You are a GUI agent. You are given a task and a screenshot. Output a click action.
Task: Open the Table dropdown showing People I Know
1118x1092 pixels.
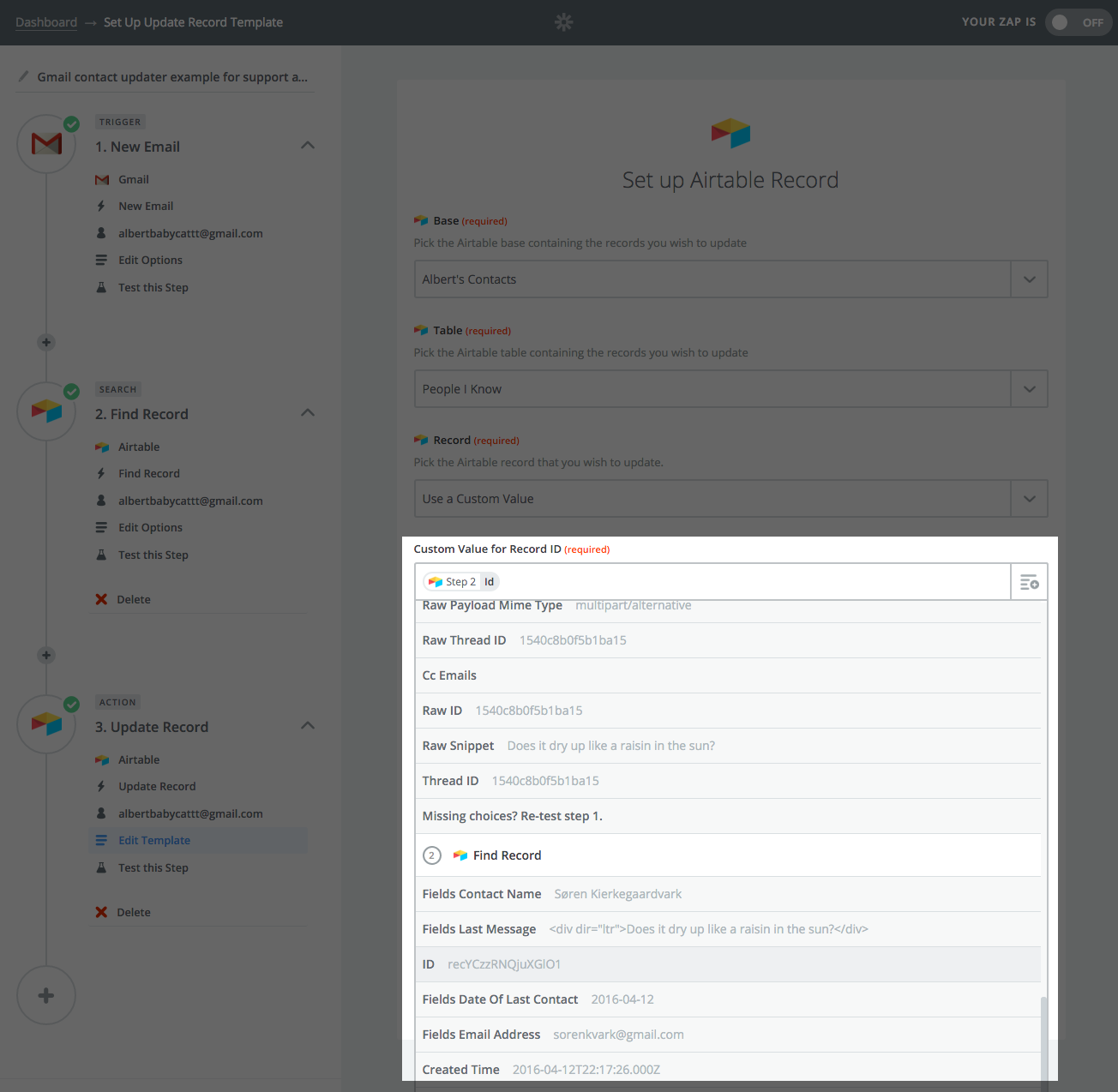[730, 389]
